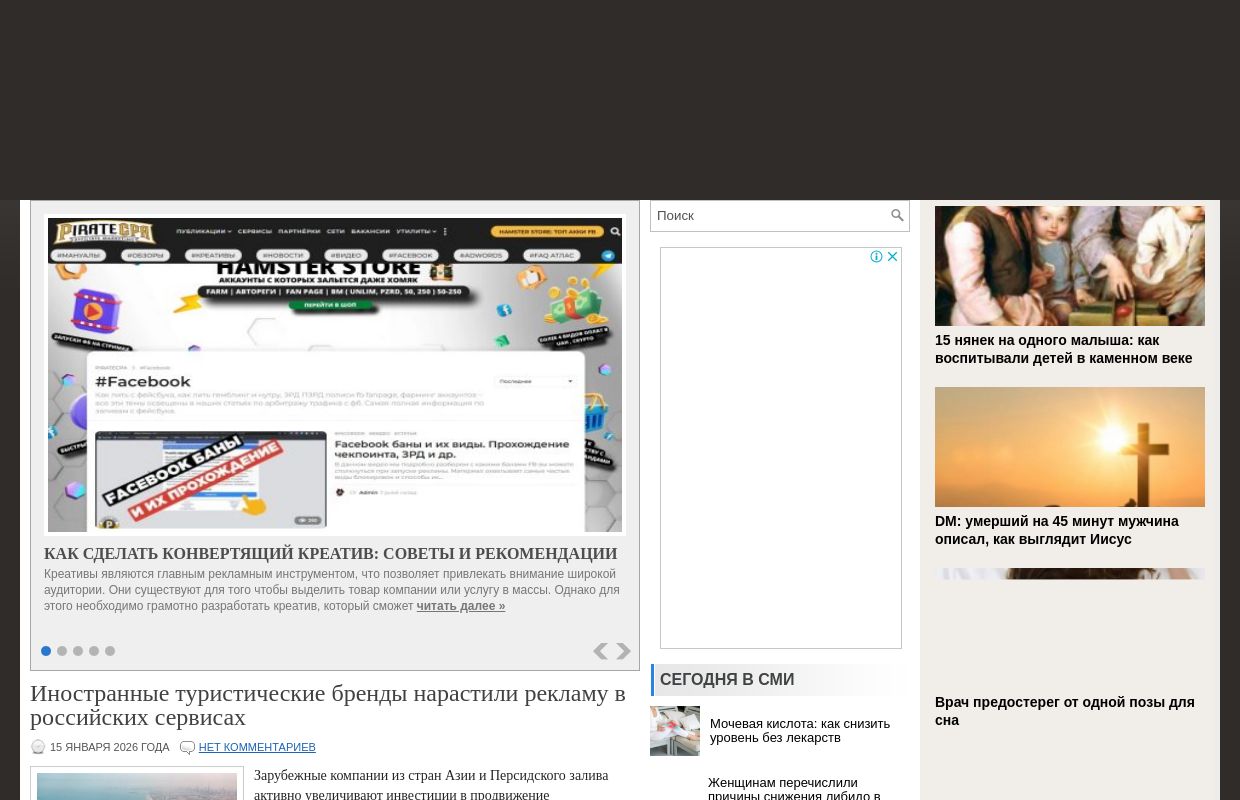1240x800 pixels.
Task: Read "Мочевая кислота: как снизить уровень" article
Action: (x=799, y=730)
